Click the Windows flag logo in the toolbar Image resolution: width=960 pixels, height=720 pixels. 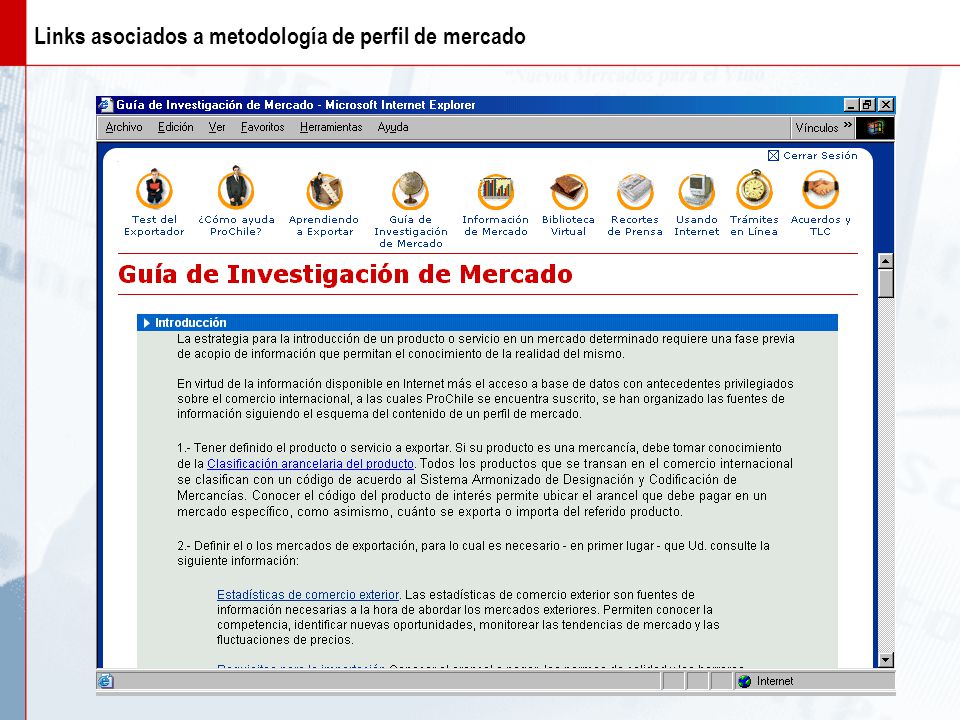(875, 127)
